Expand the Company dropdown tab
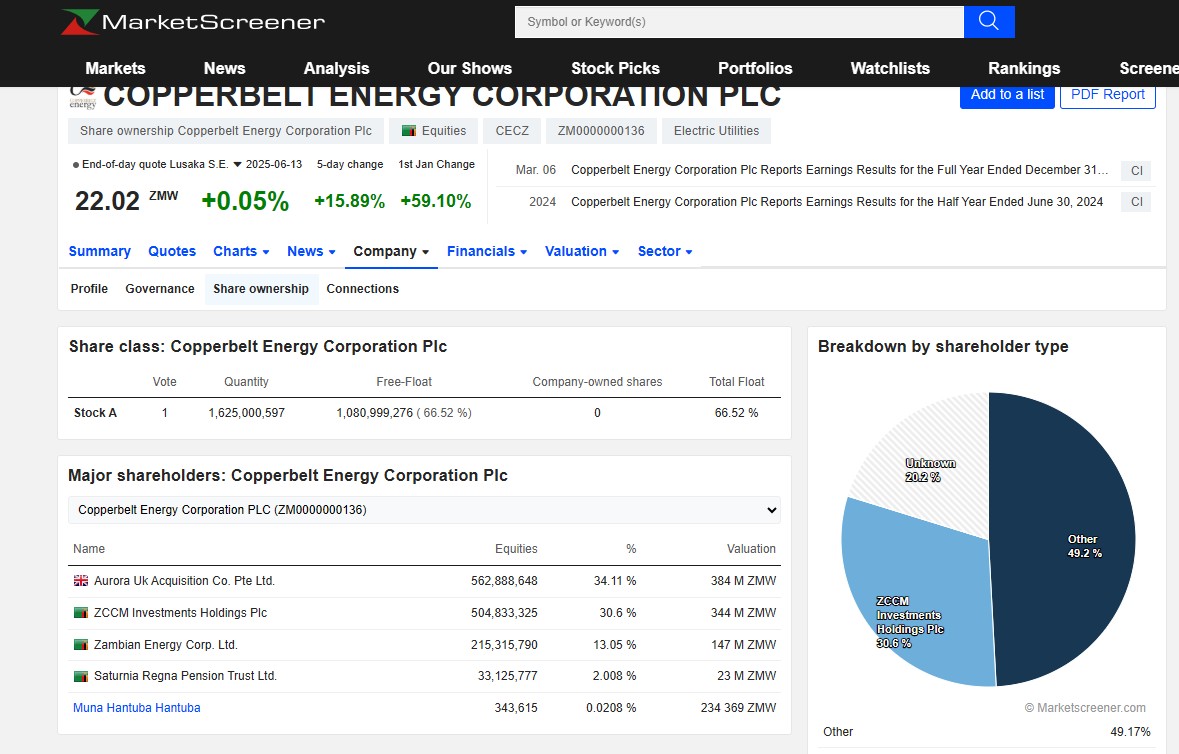The image size is (1179, 754). pos(391,251)
